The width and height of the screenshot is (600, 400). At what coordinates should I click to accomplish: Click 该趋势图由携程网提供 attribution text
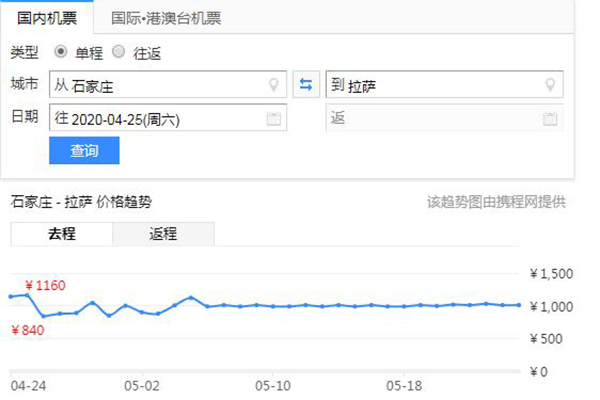pyautogui.click(x=496, y=202)
